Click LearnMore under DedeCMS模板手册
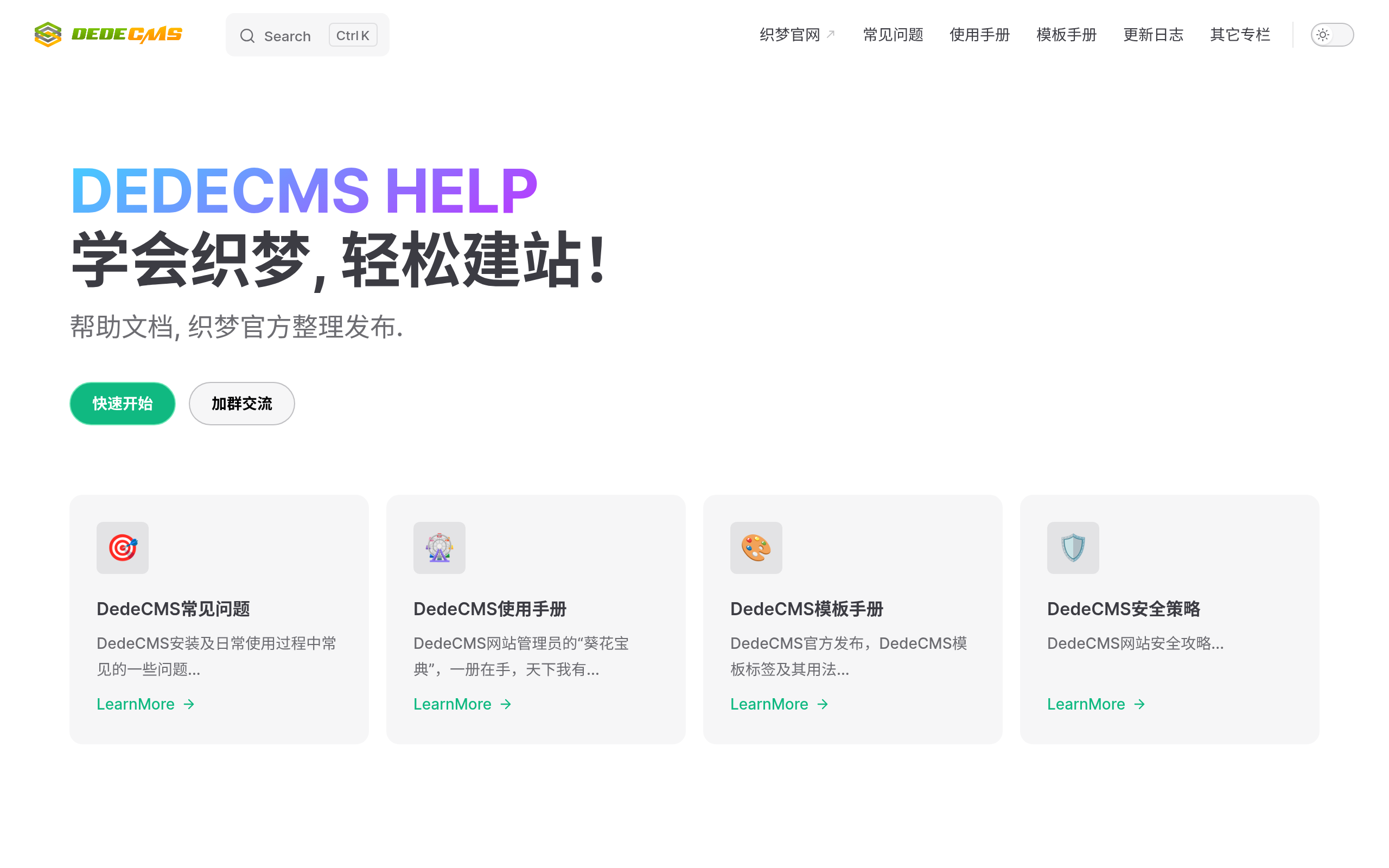Screen dimensions: 1389x868 [x=780, y=704]
